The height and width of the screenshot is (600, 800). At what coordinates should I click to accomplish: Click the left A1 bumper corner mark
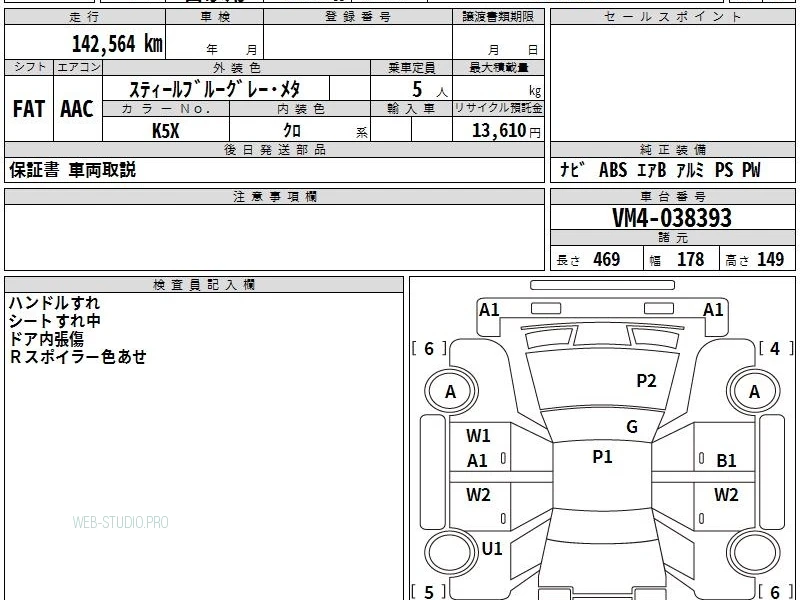coord(489,310)
